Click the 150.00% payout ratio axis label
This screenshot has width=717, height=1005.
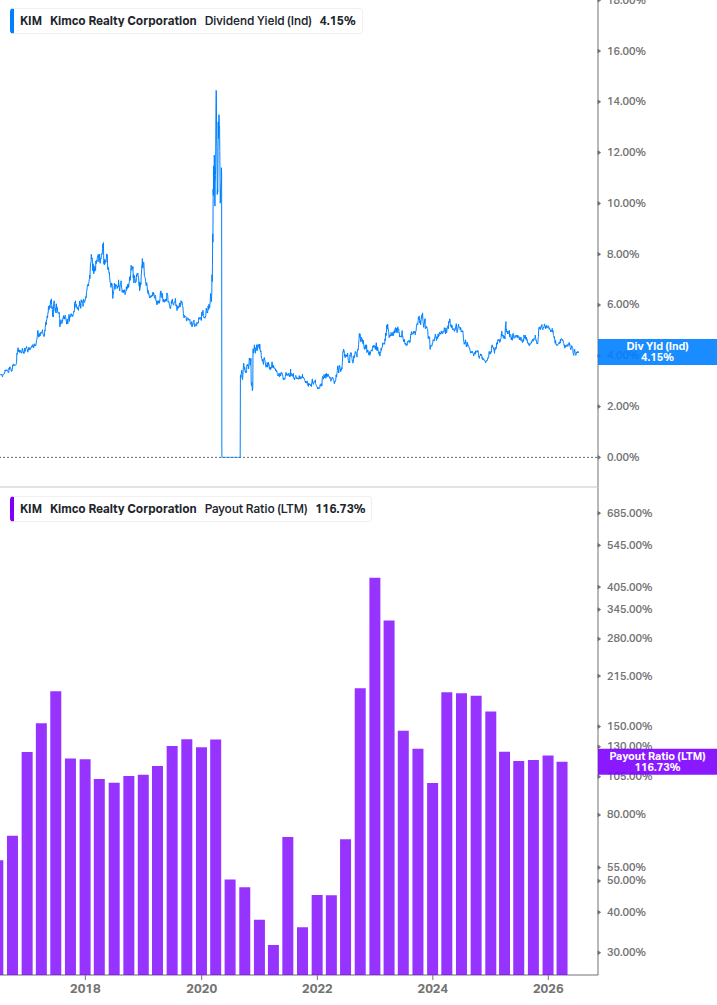click(x=629, y=726)
